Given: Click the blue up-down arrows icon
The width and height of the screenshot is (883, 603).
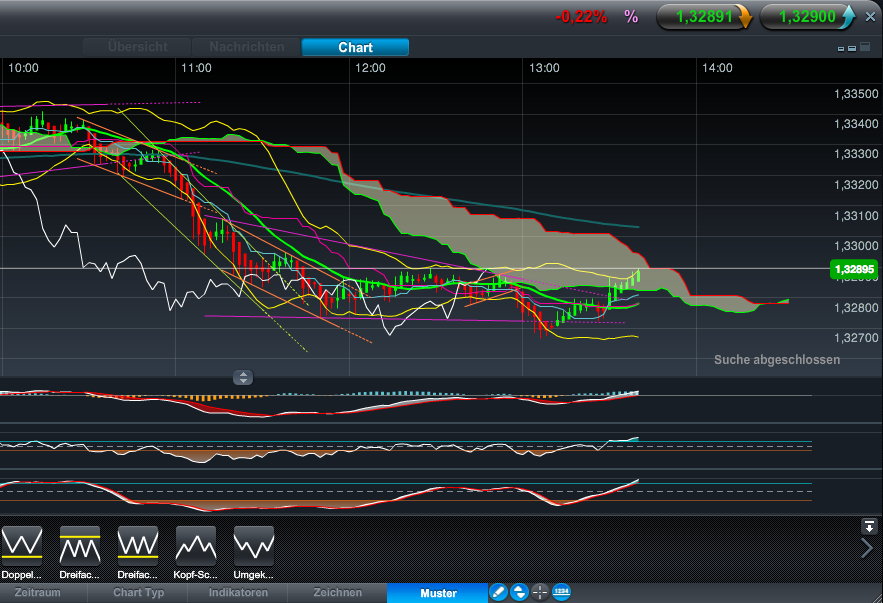Looking at the screenshot, I should (519, 592).
